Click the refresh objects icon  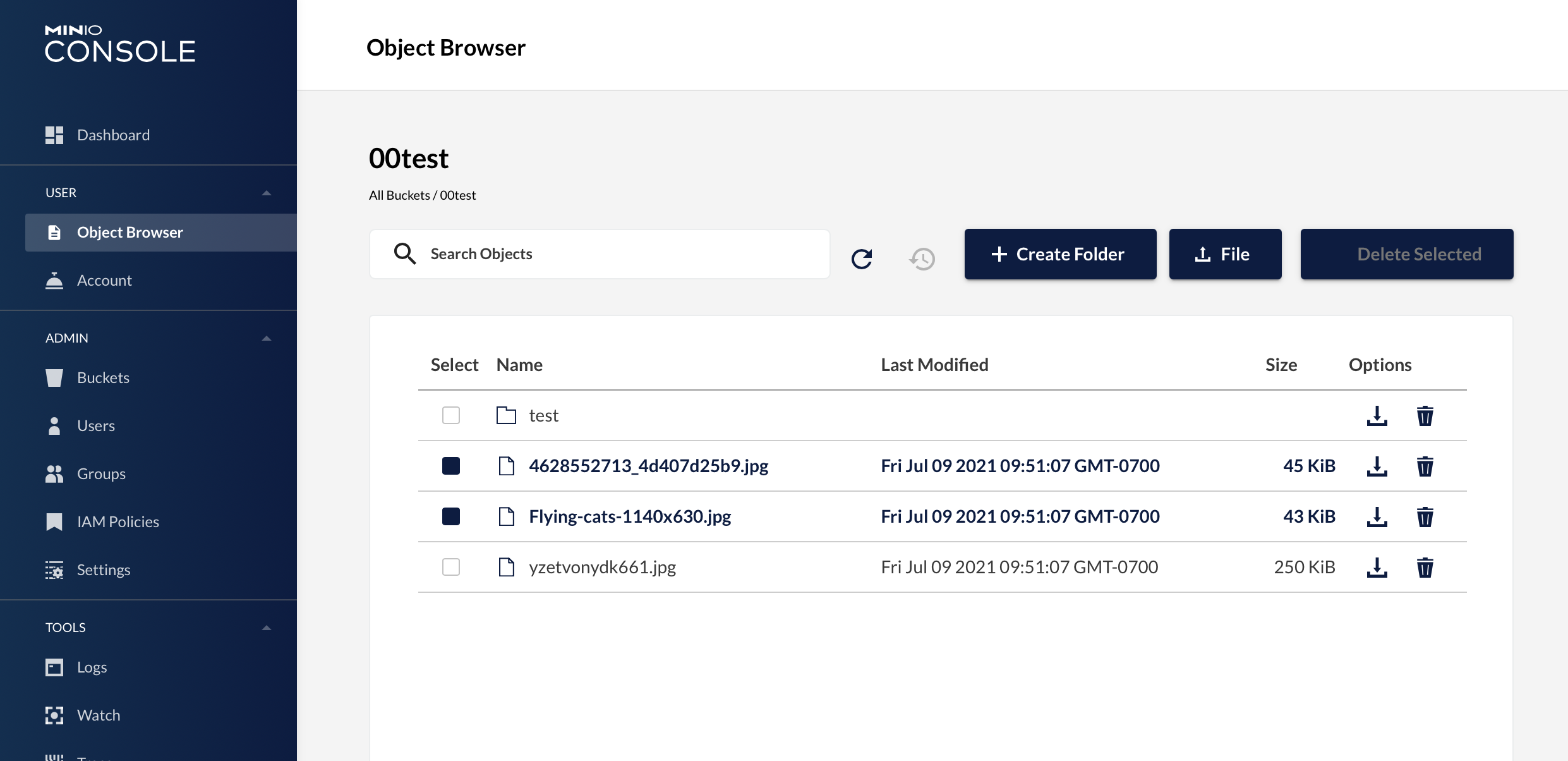tap(862, 259)
